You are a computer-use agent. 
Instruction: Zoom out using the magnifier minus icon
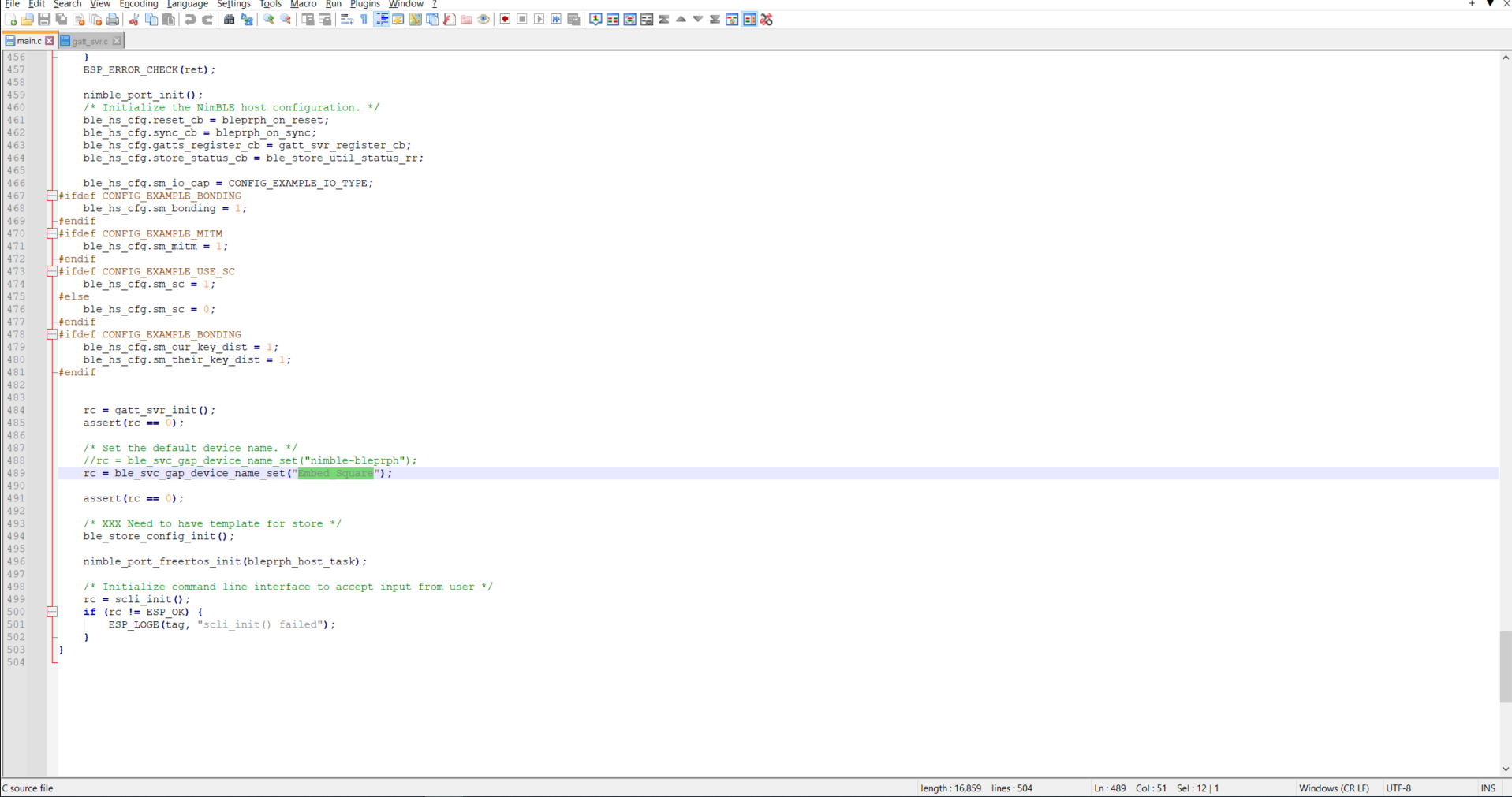click(286, 20)
